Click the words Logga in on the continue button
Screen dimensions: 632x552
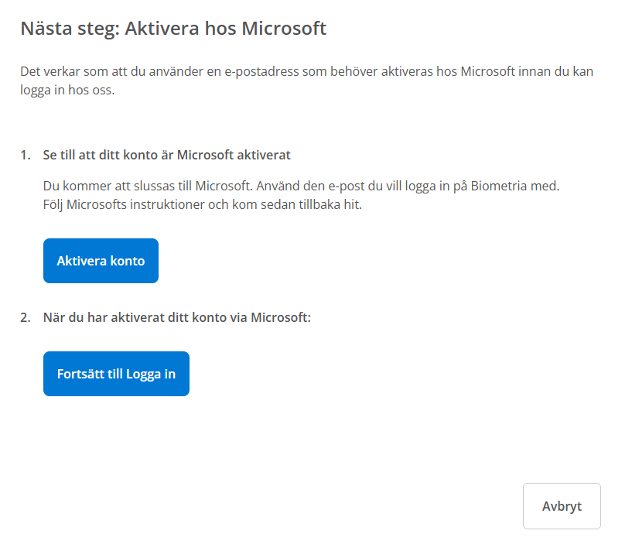pyautogui.click(x=151, y=374)
